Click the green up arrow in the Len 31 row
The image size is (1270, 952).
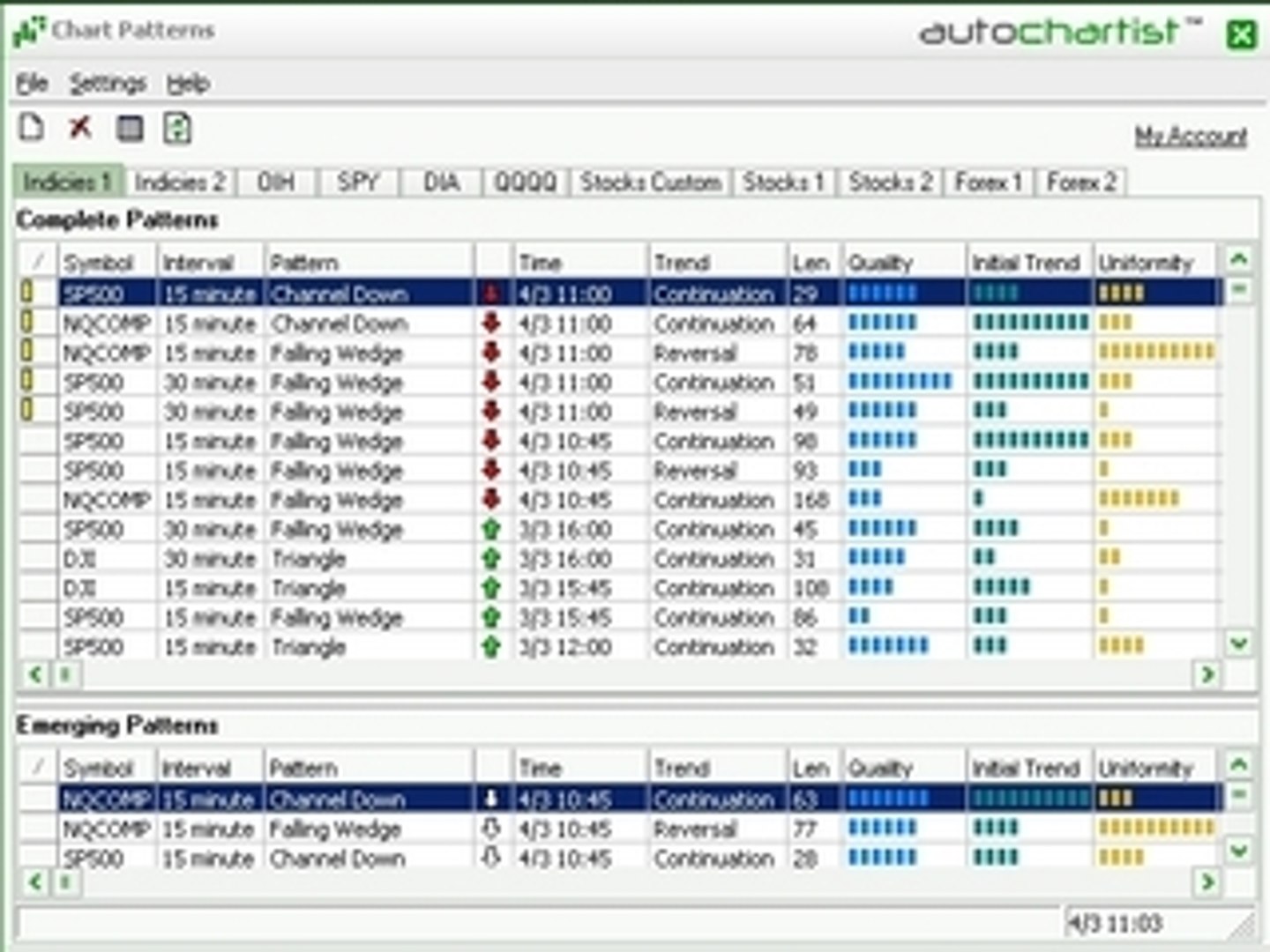pos(491,558)
